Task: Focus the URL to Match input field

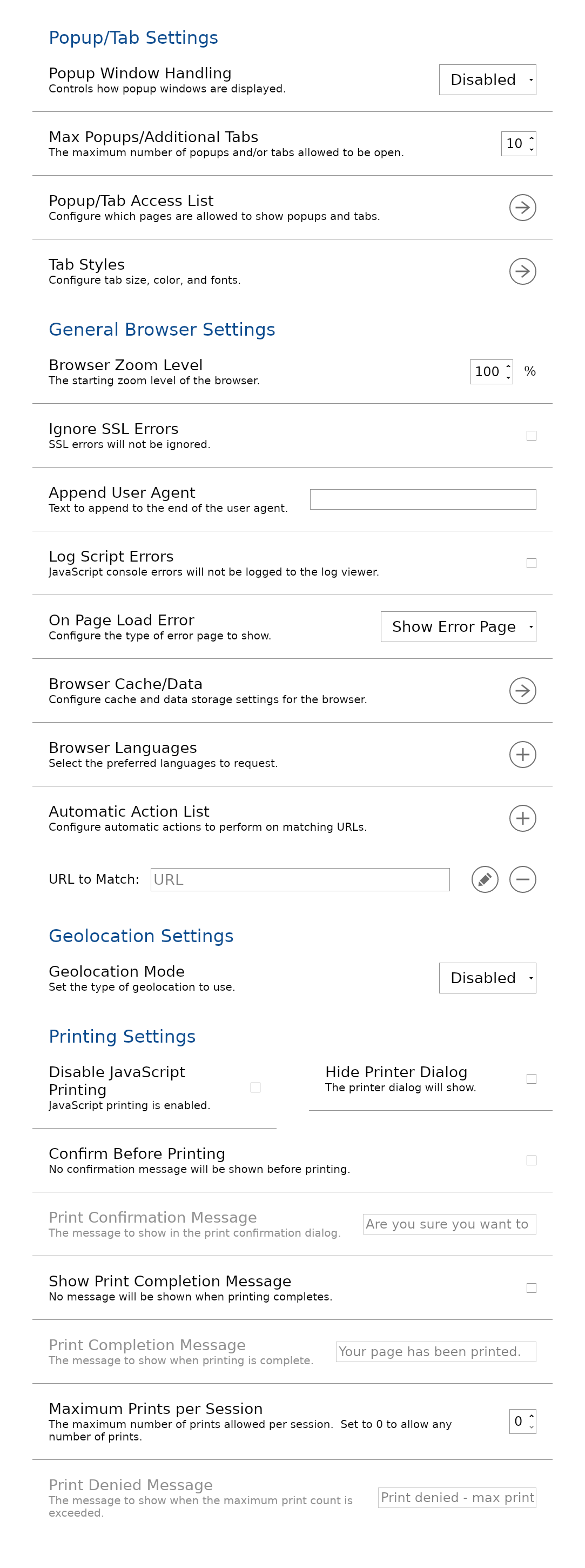Action: click(300, 879)
